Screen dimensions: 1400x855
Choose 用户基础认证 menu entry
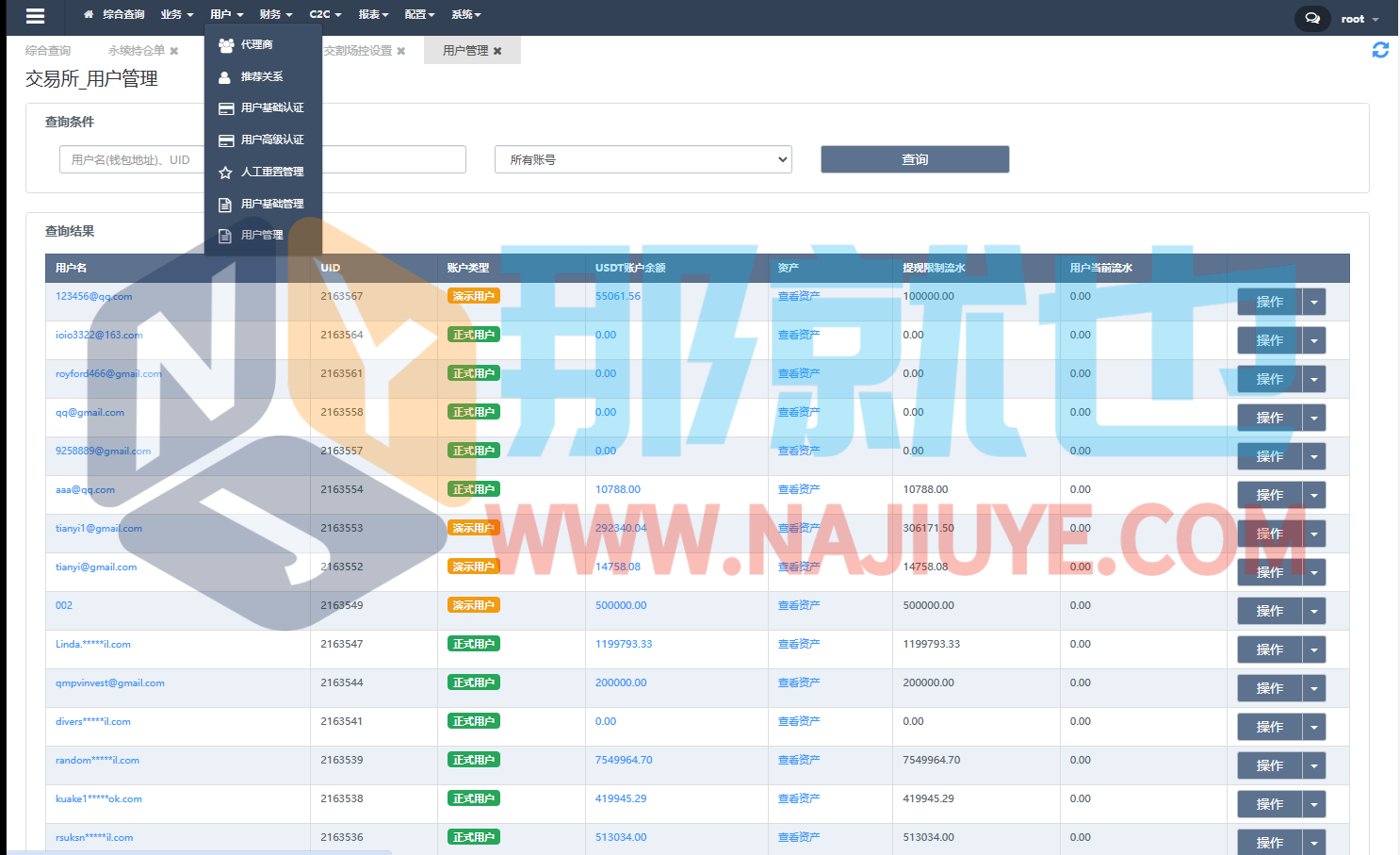(271, 108)
